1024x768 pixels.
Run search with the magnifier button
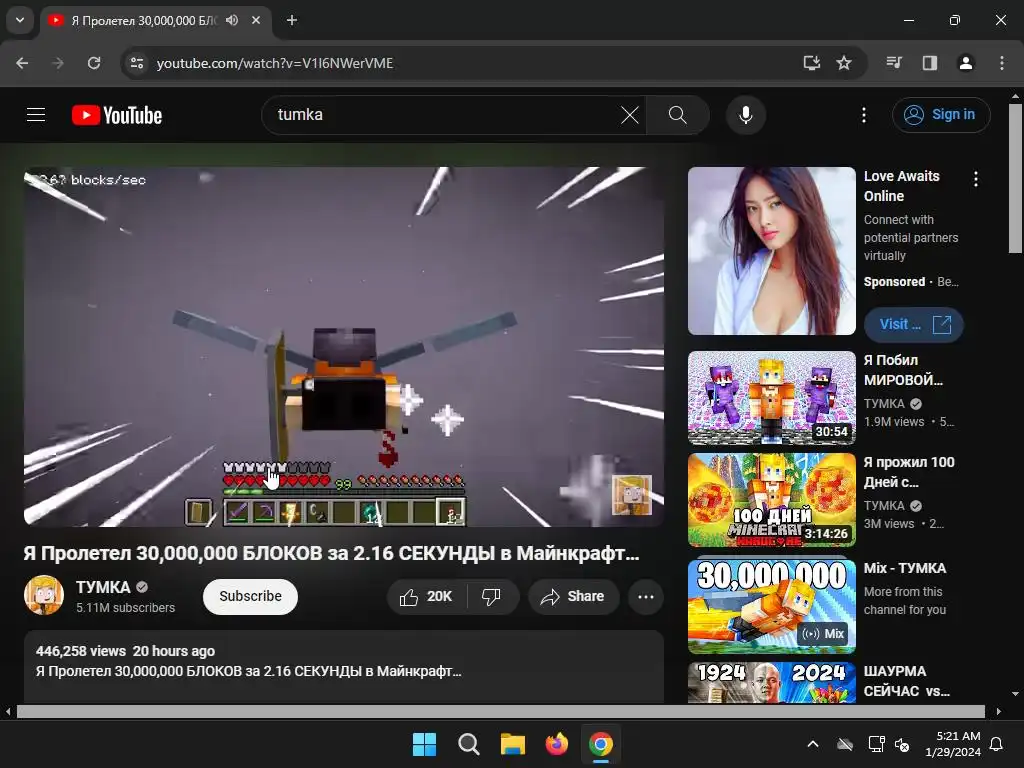click(x=678, y=115)
